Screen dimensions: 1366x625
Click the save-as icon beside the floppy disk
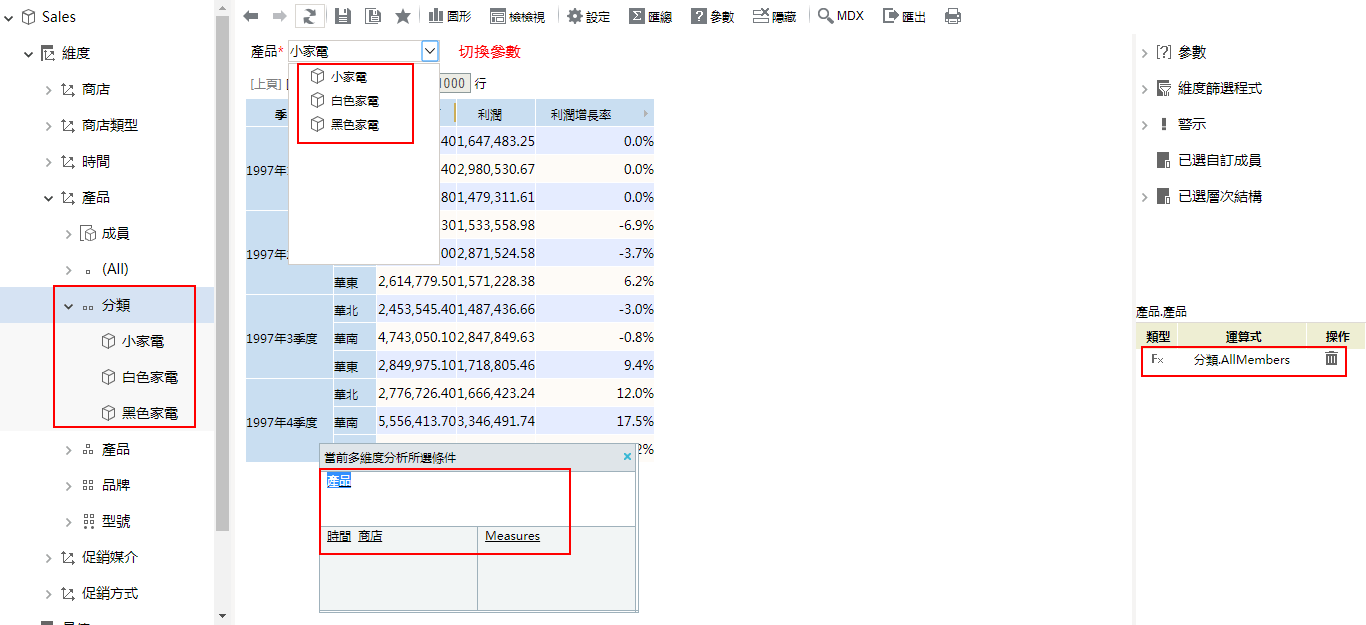click(373, 16)
